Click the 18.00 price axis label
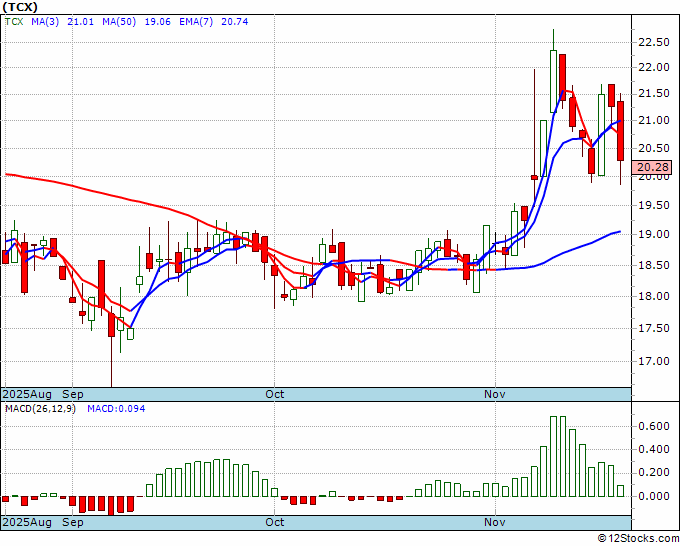This screenshot has height=546, width=680. coord(654,296)
